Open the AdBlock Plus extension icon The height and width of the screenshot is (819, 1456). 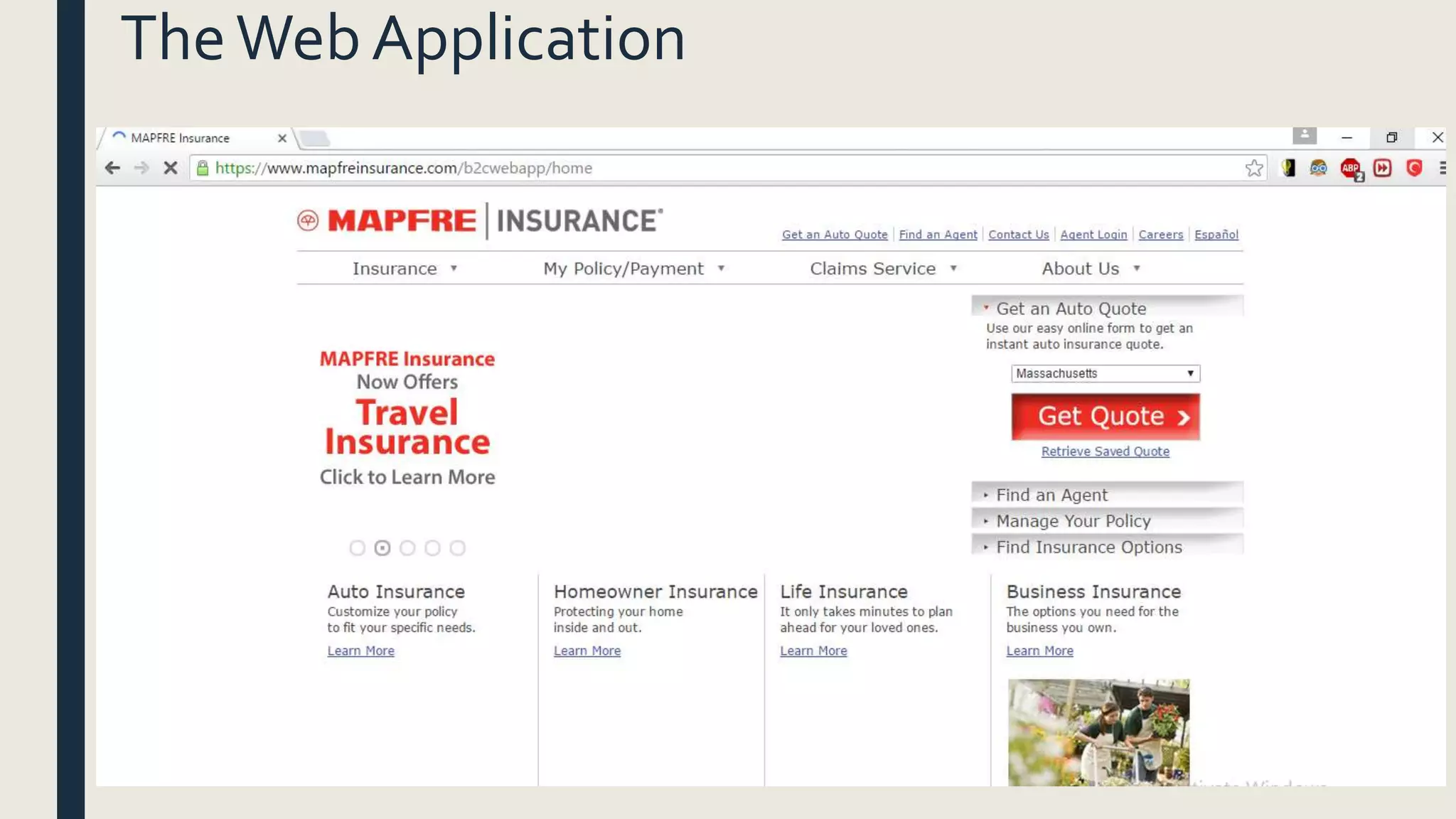click(x=1351, y=168)
